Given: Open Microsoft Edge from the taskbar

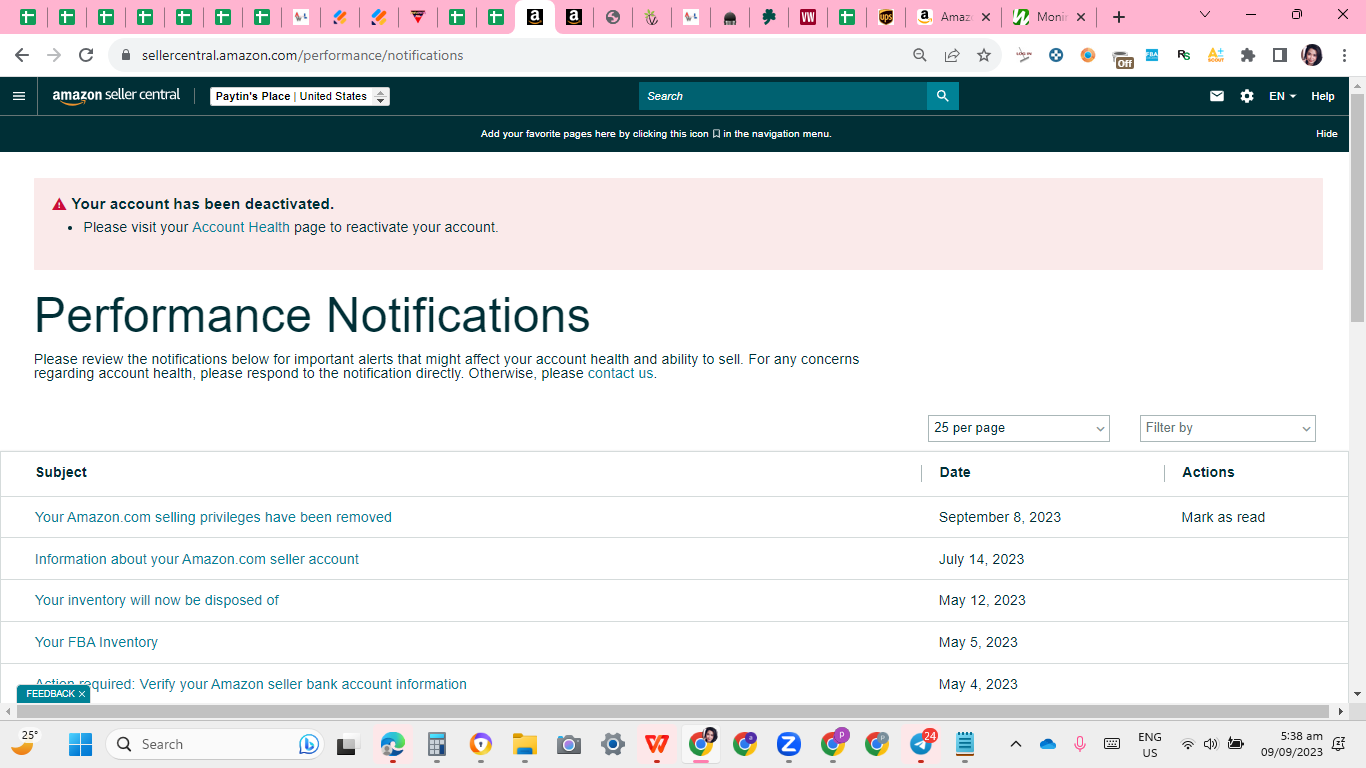Looking at the screenshot, I should pos(392,744).
